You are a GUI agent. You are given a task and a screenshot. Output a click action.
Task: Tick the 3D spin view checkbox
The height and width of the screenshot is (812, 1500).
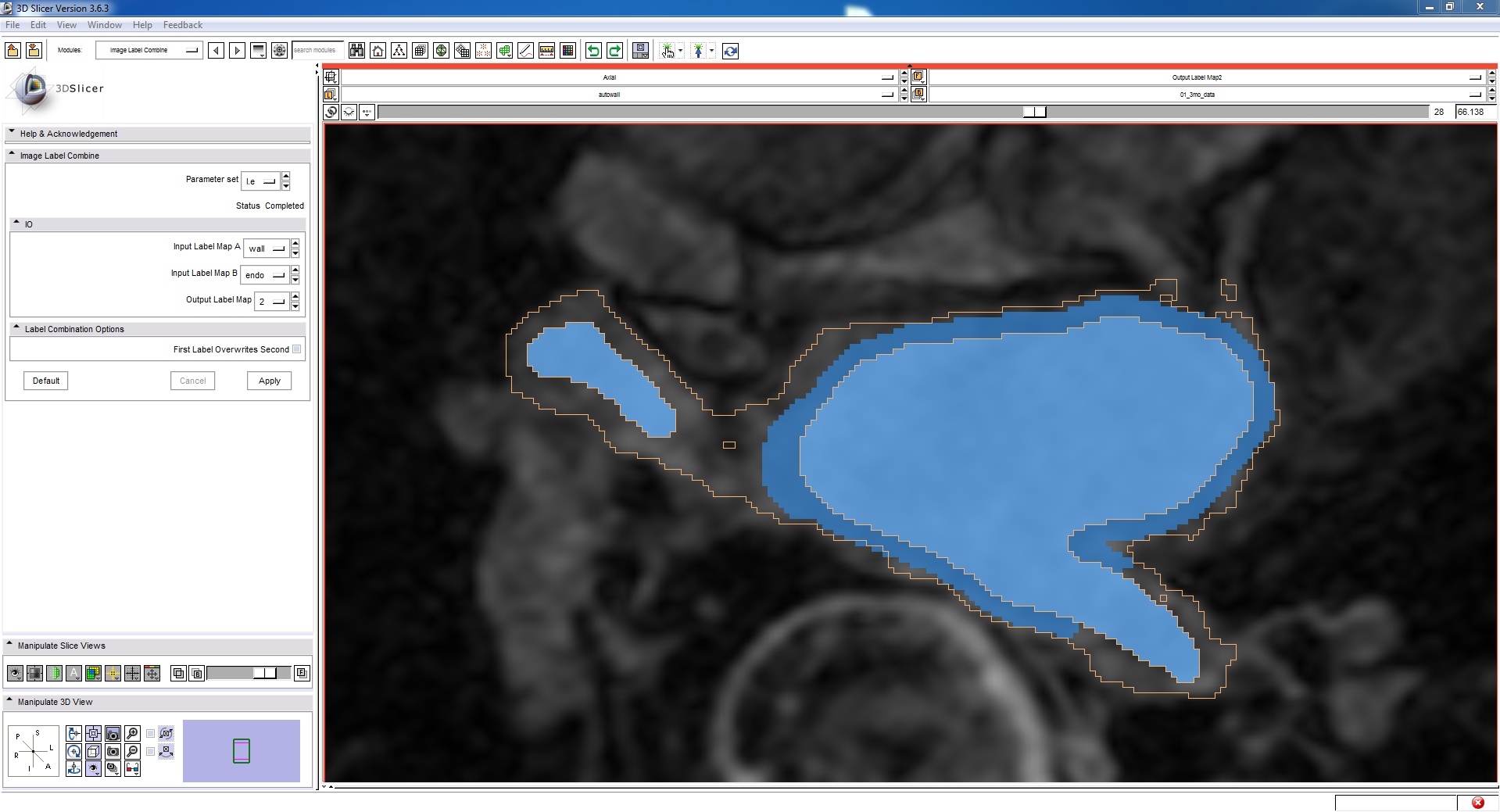tap(151, 734)
